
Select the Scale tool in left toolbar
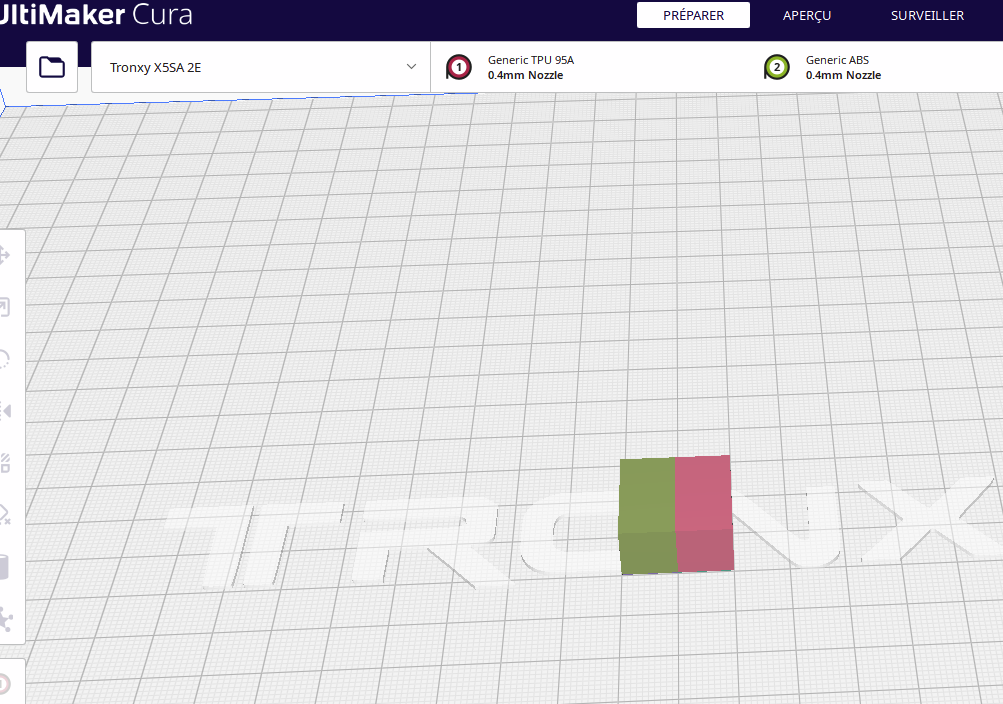5,308
